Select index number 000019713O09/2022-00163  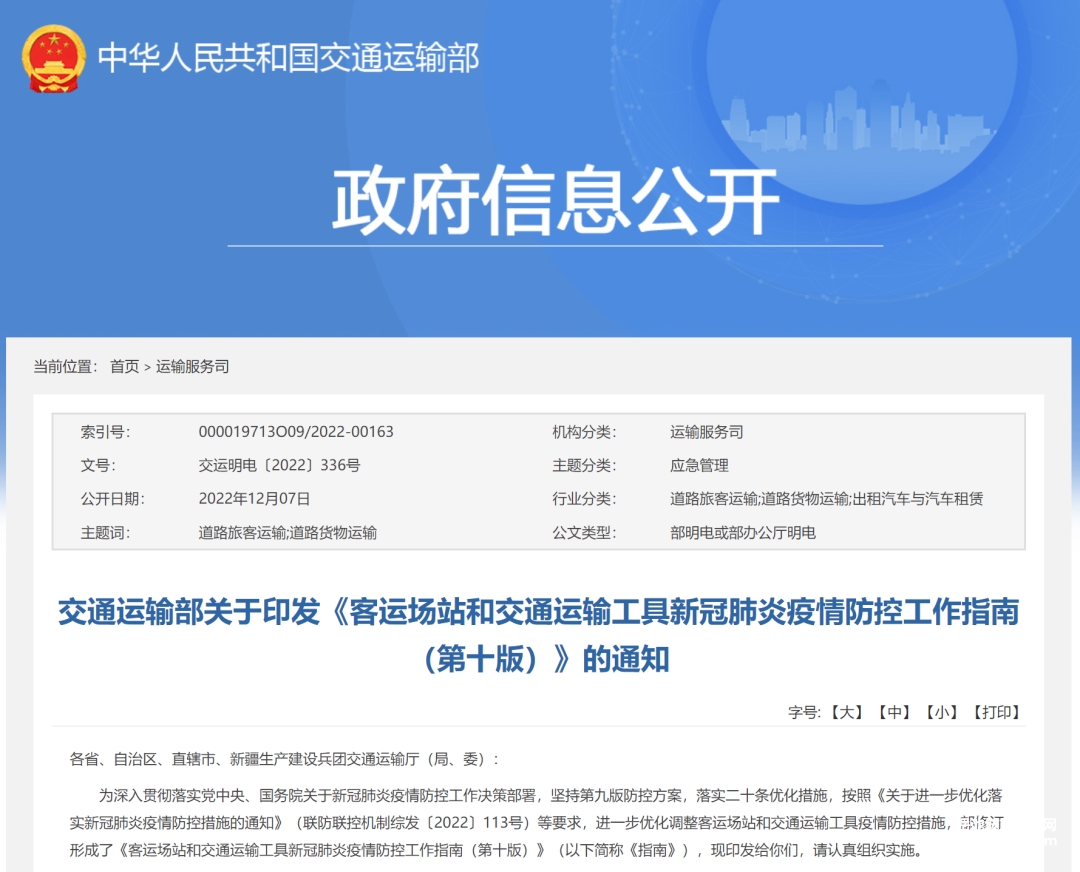coord(295,432)
